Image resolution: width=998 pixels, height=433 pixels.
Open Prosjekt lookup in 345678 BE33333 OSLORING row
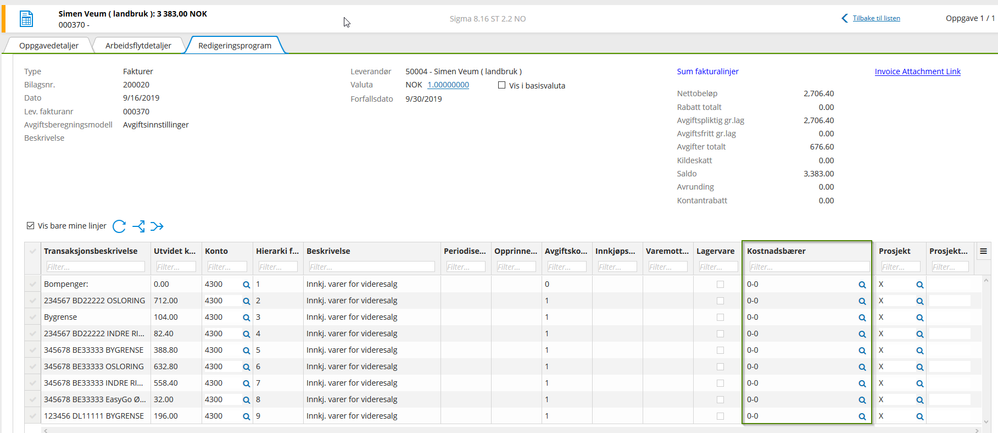point(920,366)
